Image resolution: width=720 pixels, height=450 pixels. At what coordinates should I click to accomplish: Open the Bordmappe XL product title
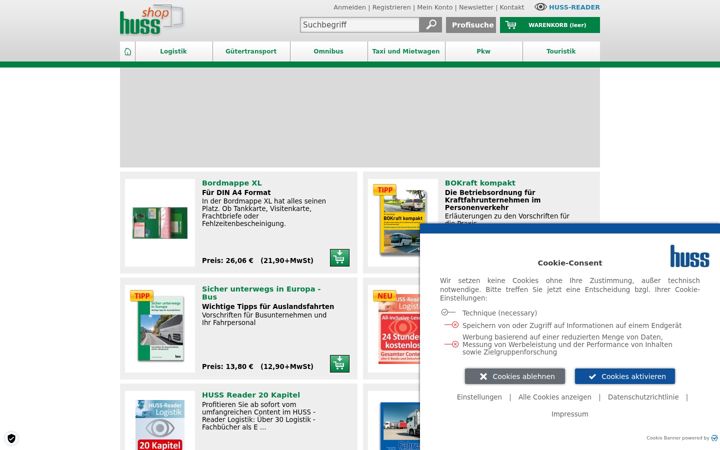click(x=231, y=183)
